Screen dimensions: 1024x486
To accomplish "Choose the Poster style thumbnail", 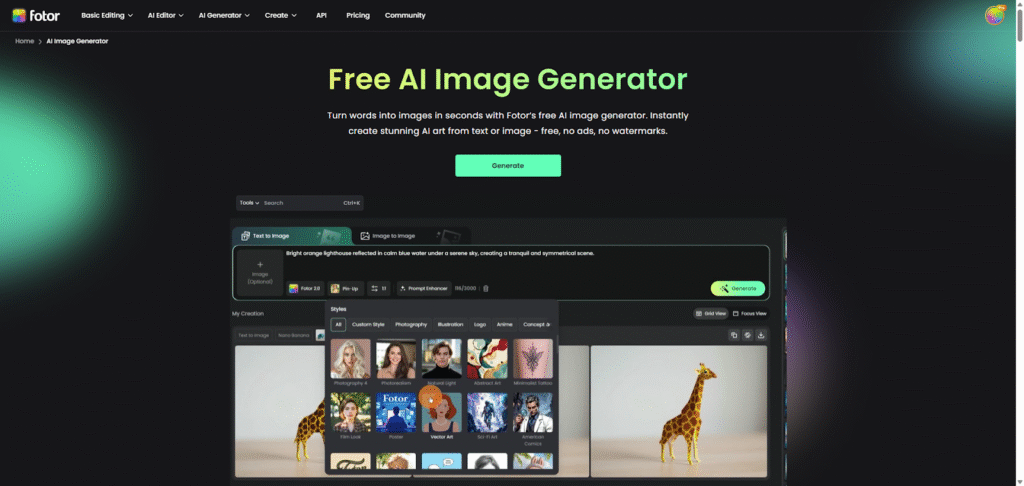I will [396, 412].
